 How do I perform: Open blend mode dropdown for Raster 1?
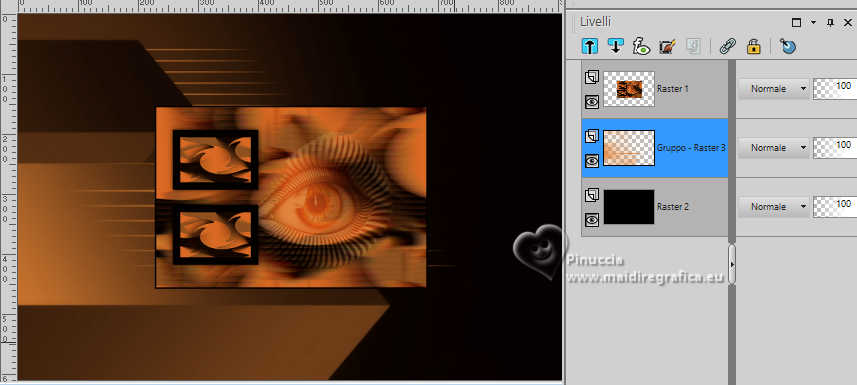(773, 89)
